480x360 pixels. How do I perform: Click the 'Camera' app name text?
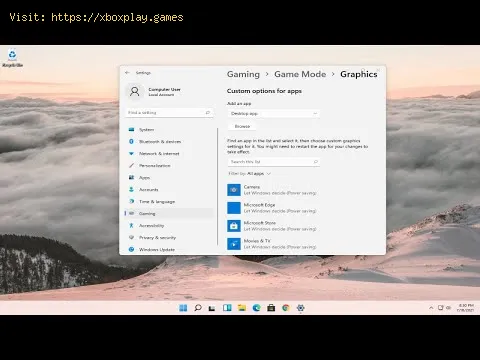[x=252, y=187]
